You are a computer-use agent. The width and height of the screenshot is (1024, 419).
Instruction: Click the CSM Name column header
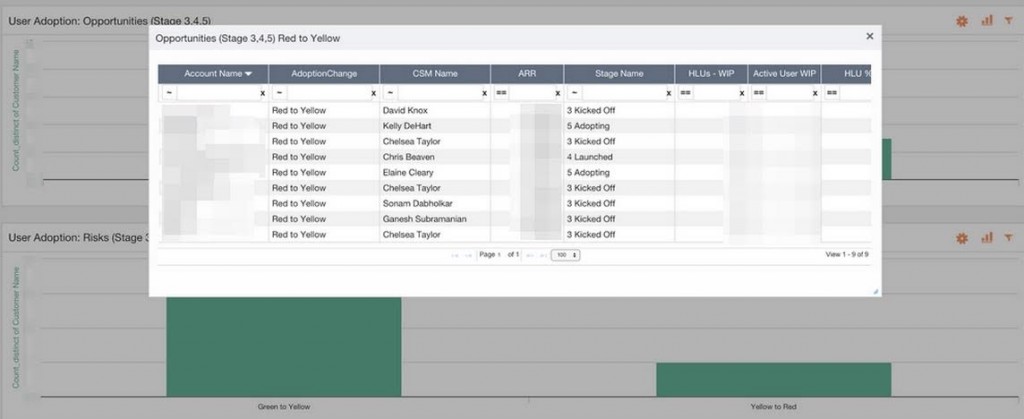434,74
